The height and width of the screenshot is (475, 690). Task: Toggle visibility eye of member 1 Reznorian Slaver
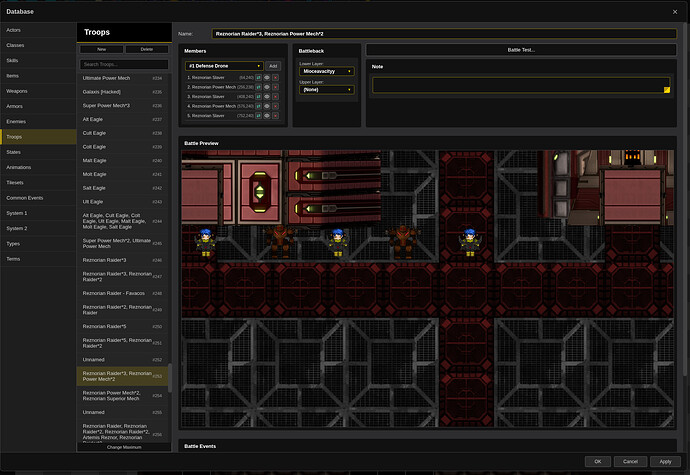pos(267,77)
